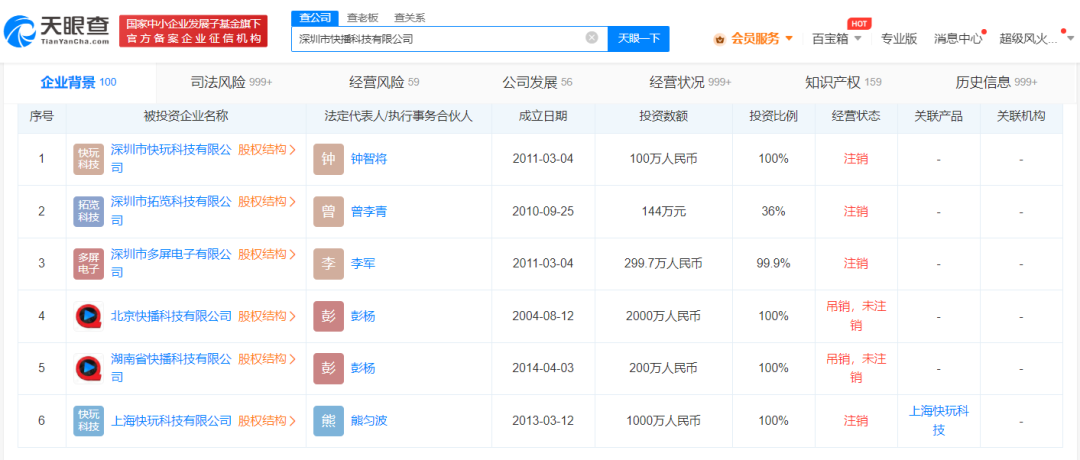
Task: Click the 快玩科技 logo for 上海快玩科技有限公司
Action: (x=88, y=421)
